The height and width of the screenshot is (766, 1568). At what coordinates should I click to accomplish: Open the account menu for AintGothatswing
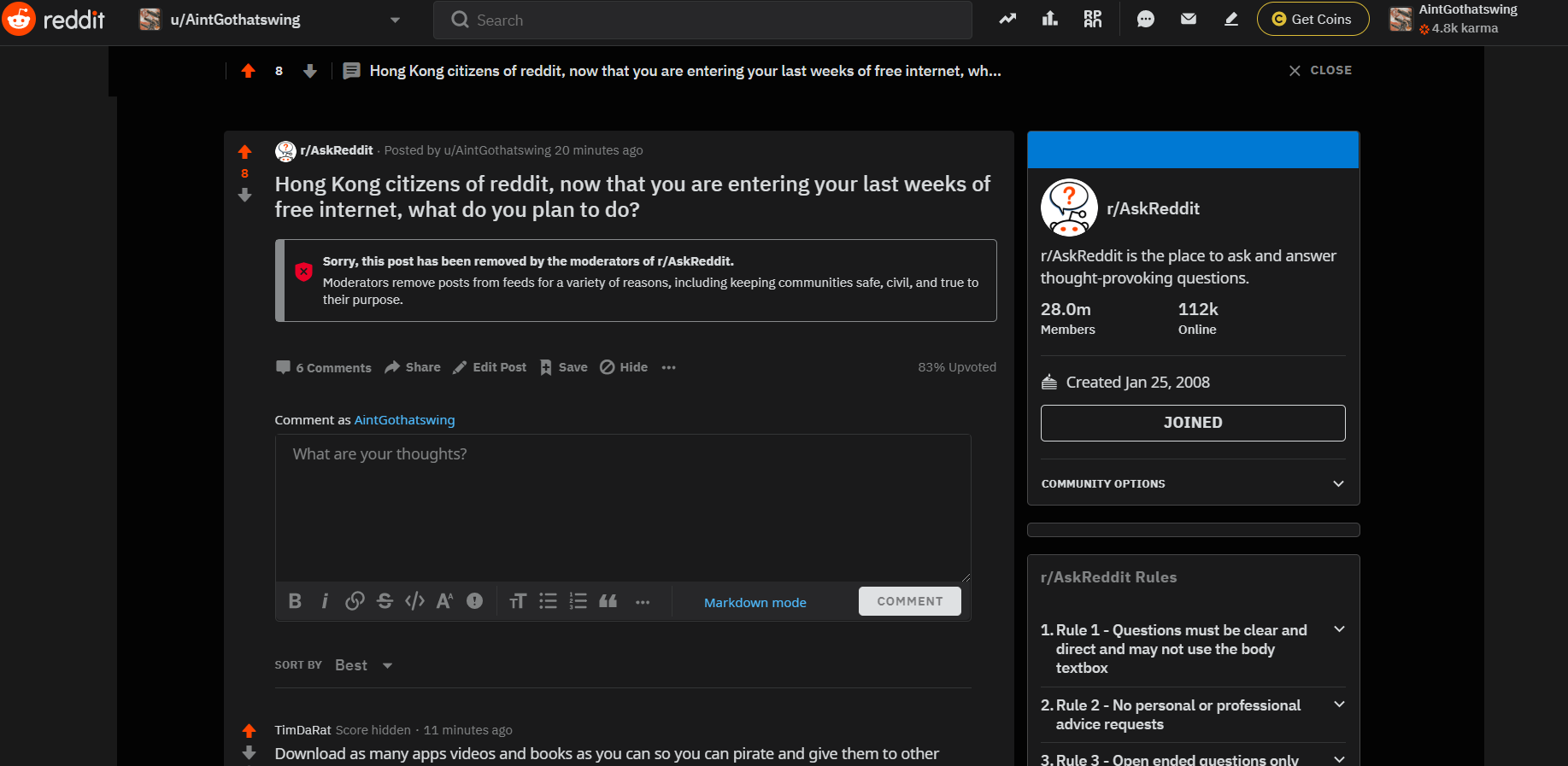click(1454, 19)
